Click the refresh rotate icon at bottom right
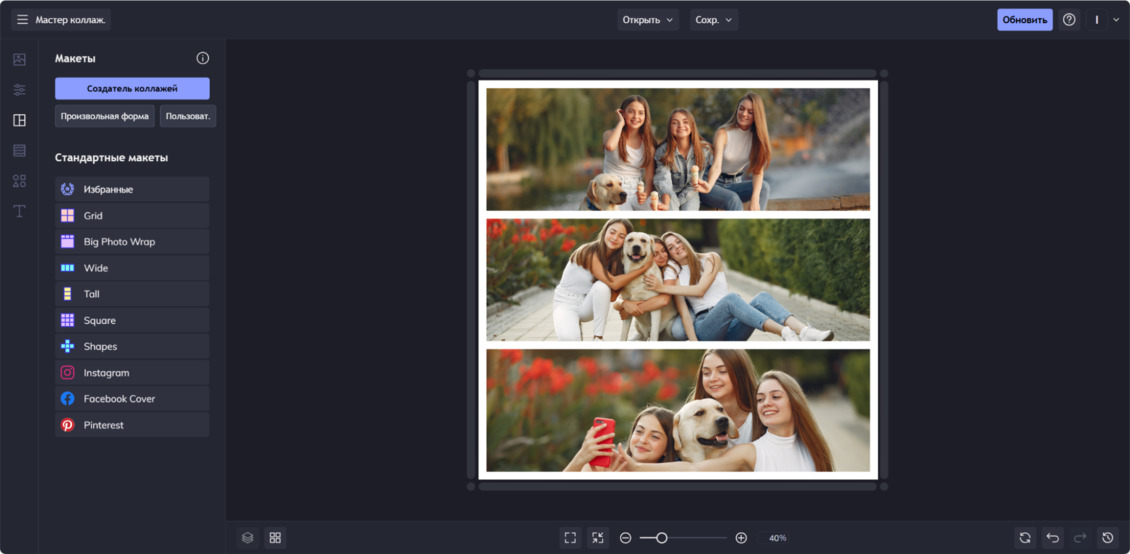Image resolution: width=1130 pixels, height=554 pixels. 1025,537
